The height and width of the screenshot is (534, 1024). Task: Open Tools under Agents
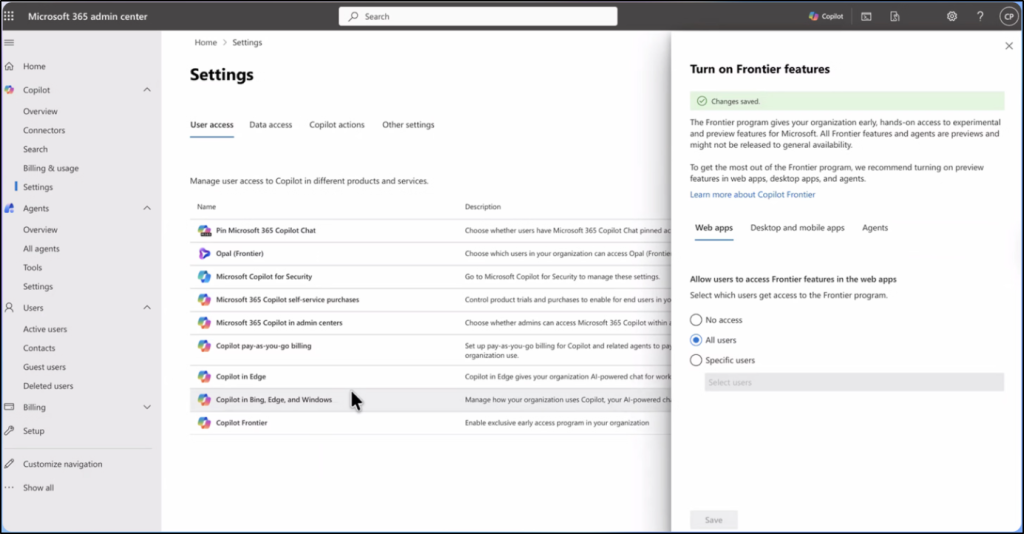point(33,268)
